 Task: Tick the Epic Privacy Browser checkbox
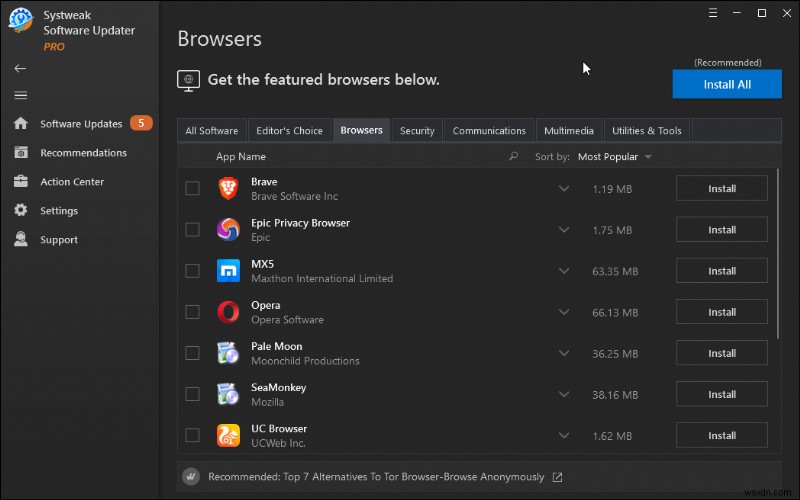tap(192, 230)
